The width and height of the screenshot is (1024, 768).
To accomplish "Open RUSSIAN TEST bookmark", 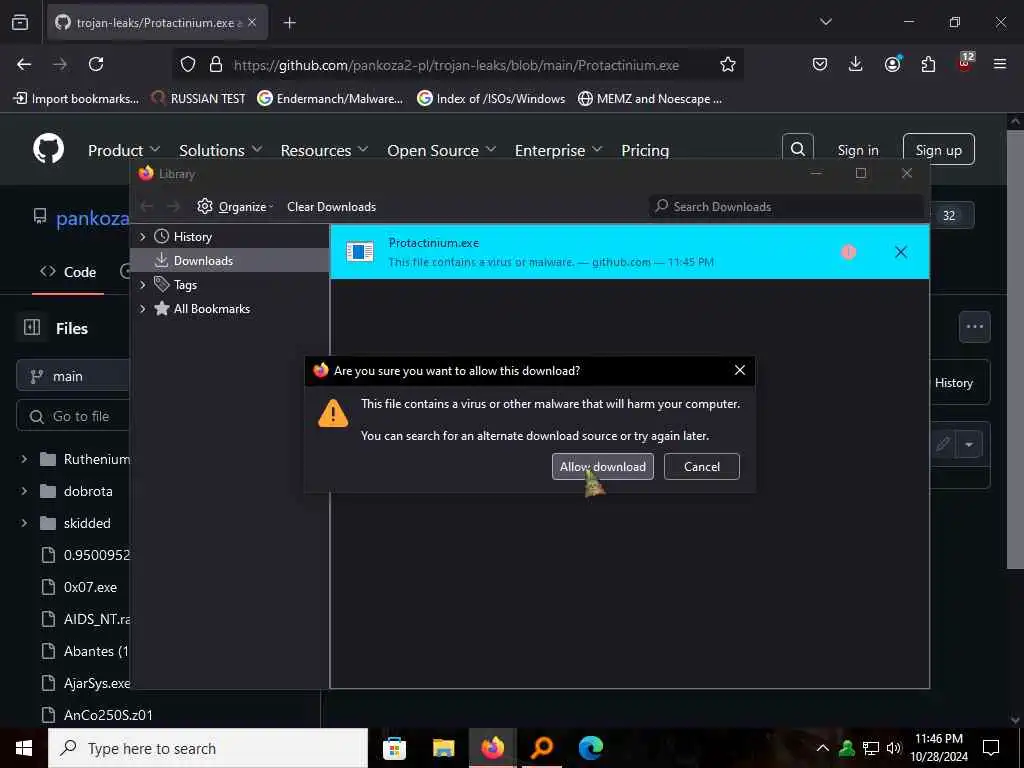I will coord(198,99).
